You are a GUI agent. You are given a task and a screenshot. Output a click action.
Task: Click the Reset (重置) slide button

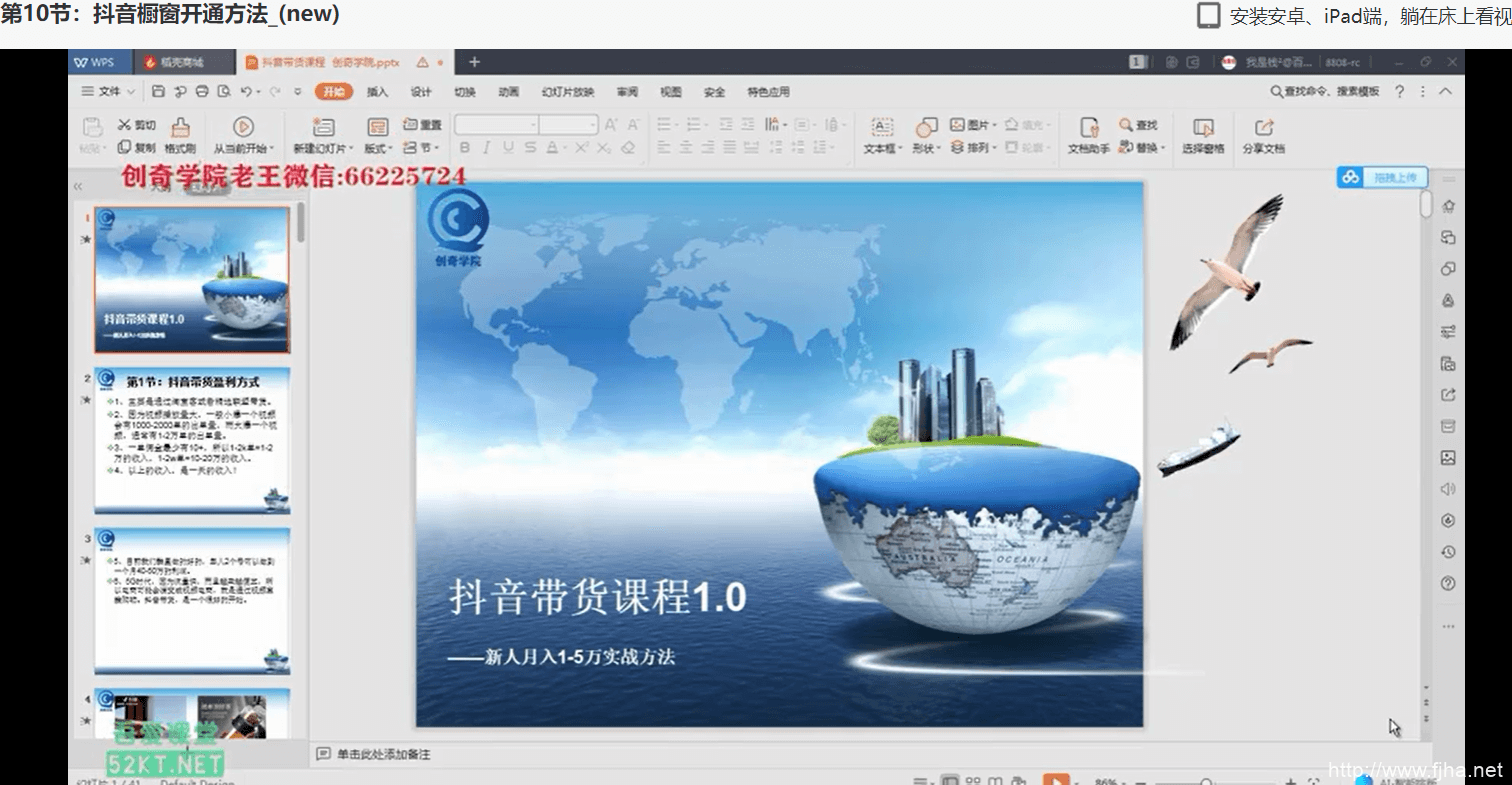tap(422, 125)
